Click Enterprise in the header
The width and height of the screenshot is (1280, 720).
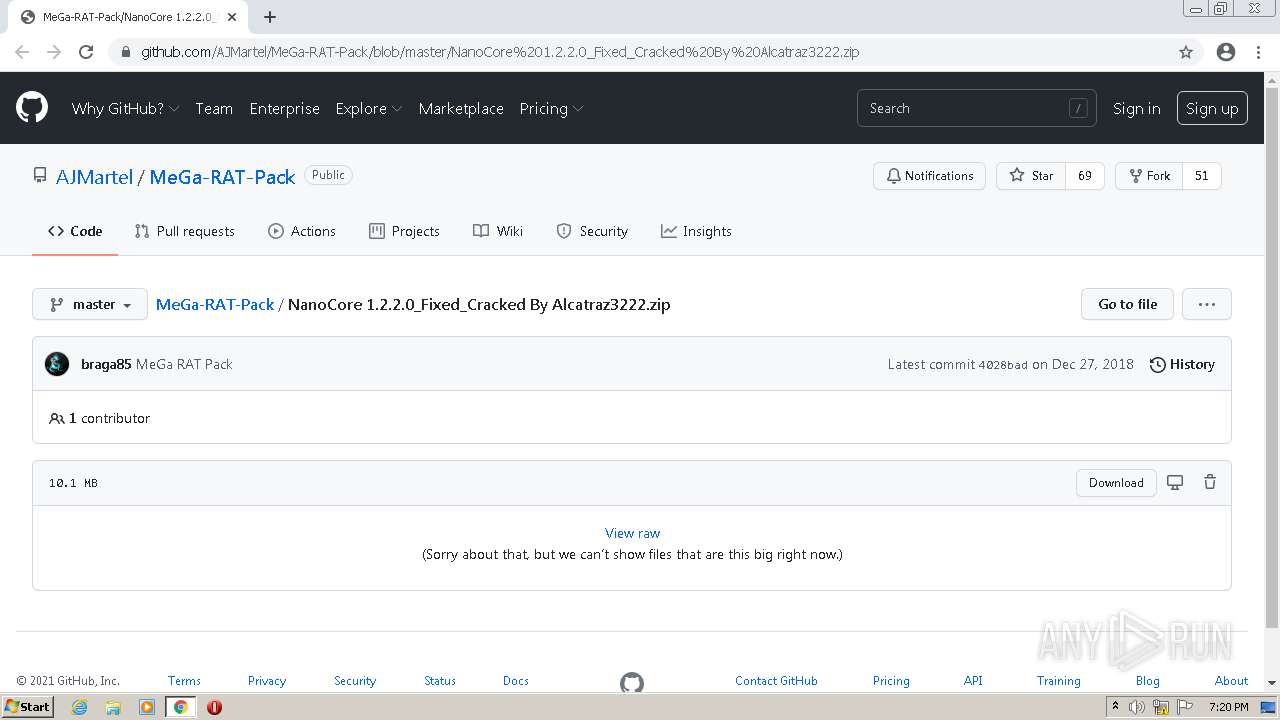tap(285, 108)
